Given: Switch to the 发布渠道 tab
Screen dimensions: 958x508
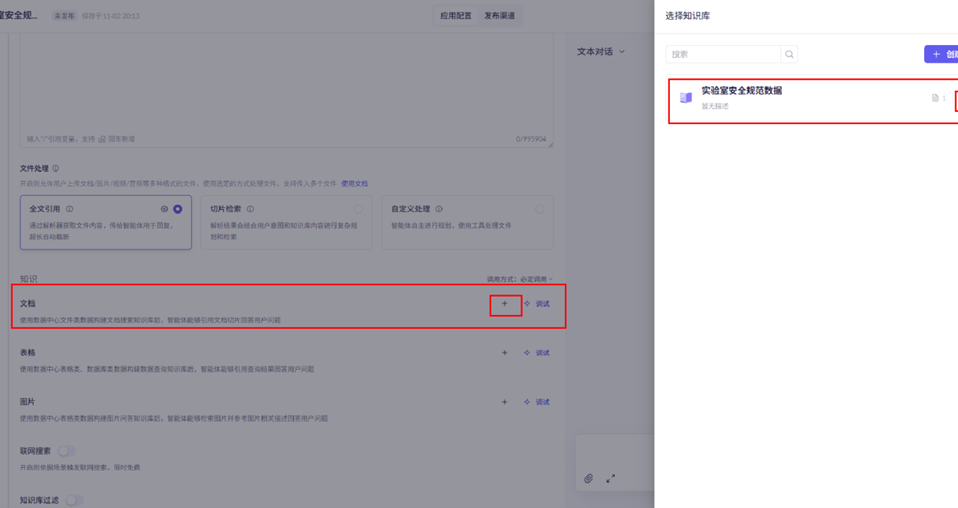Looking at the screenshot, I should coord(500,16).
